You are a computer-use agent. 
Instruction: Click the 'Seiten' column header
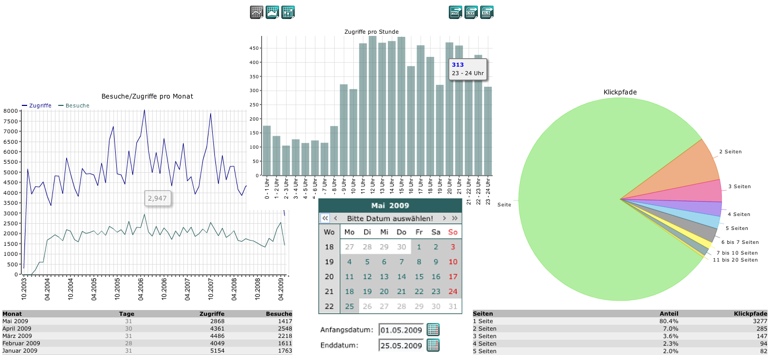click(x=483, y=314)
